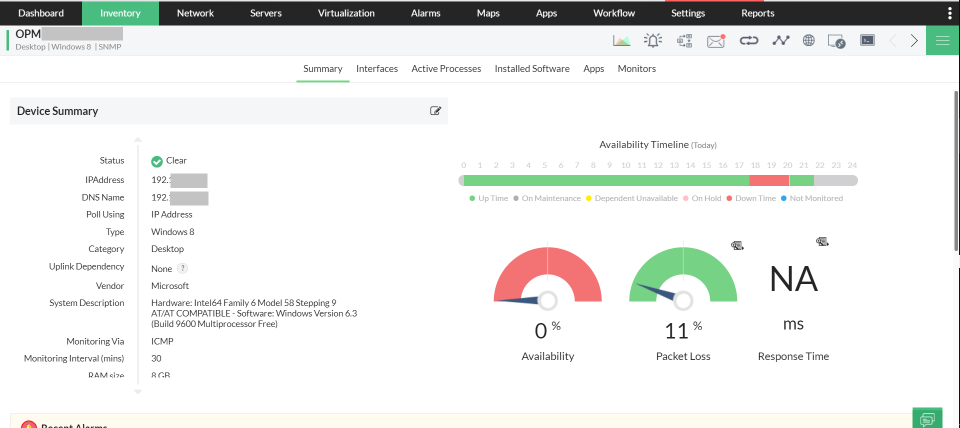Open the alarm bell icon
Image resolution: width=960 pixels, height=428 pixels.
click(x=653, y=40)
